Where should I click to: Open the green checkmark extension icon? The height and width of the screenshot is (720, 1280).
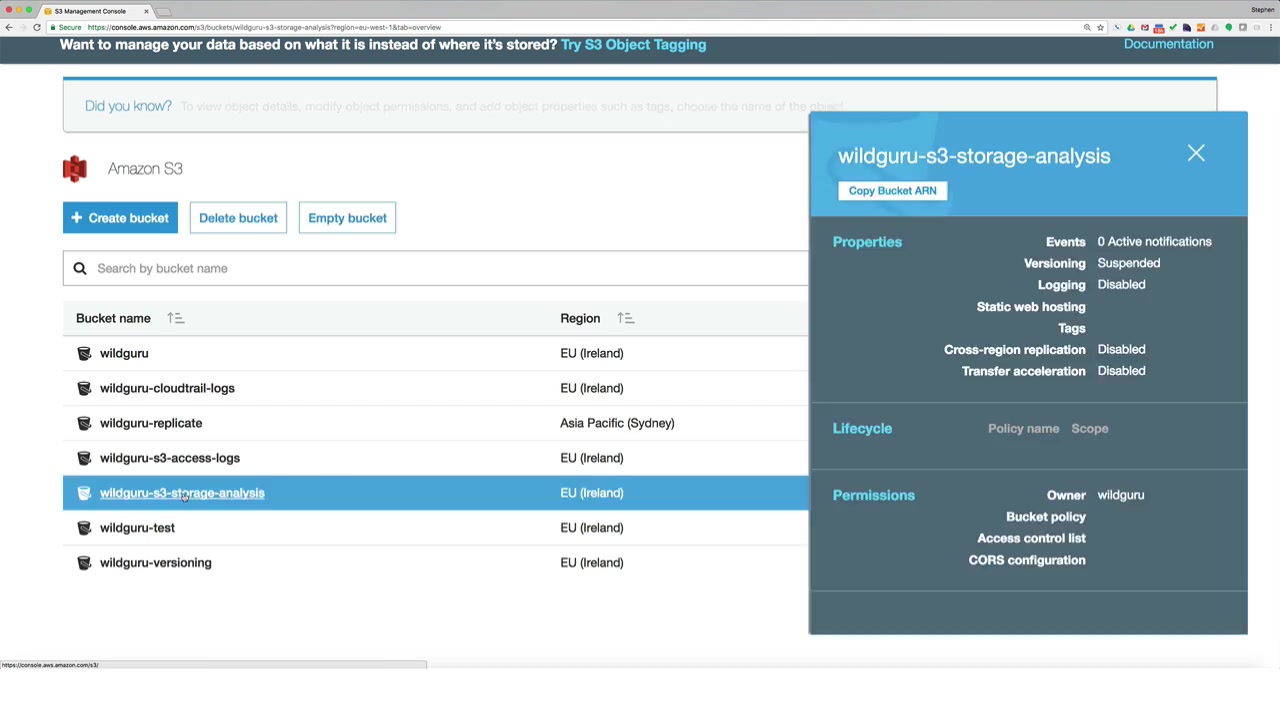pos(1173,27)
